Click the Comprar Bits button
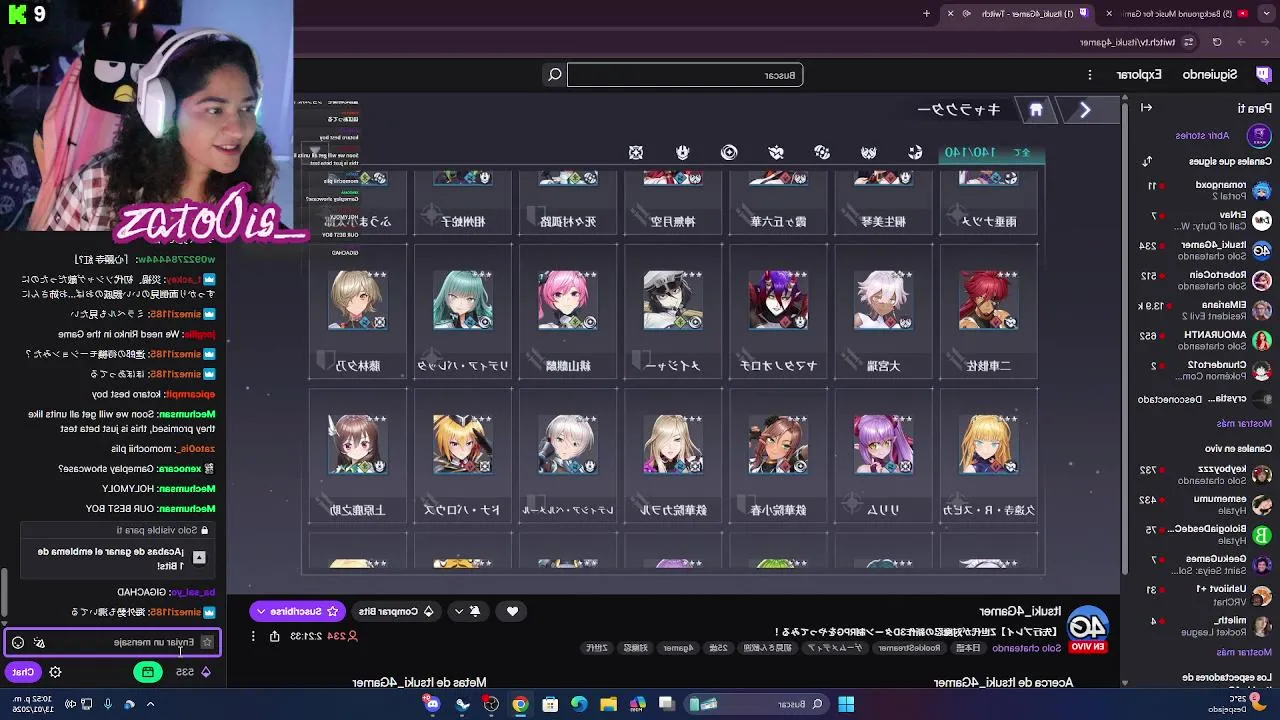The height and width of the screenshot is (720, 1280). [x=396, y=611]
